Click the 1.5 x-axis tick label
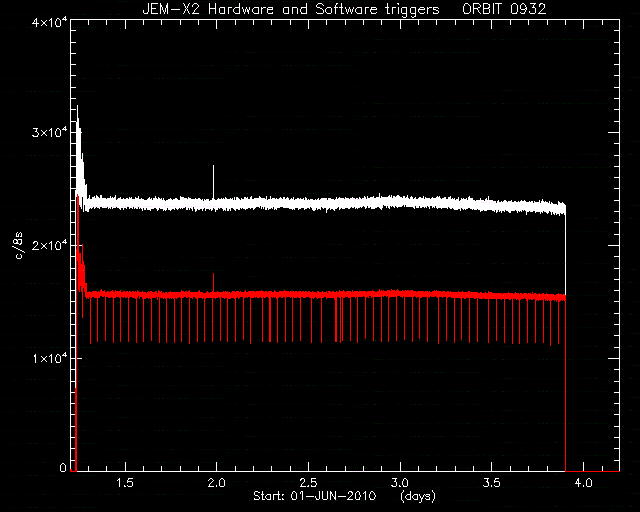 (125, 483)
